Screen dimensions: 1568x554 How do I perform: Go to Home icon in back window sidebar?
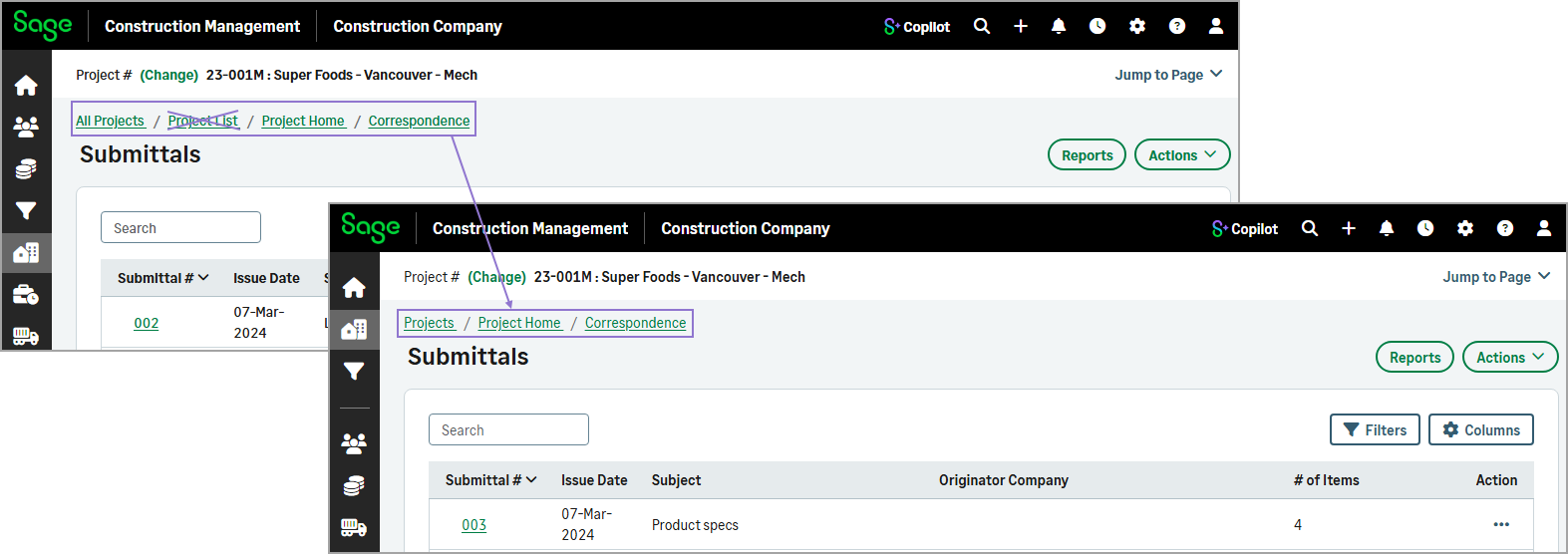tap(26, 86)
